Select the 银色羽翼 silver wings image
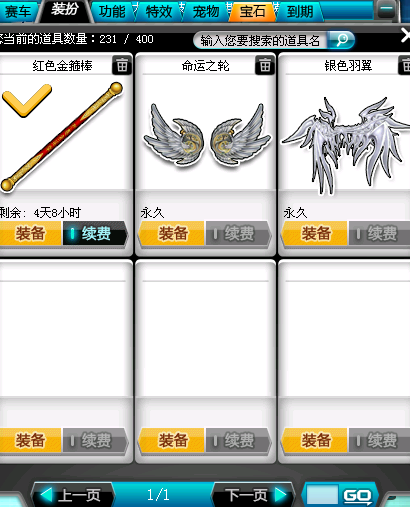The width and height of the screenshot is (410, 507). coord(347,145)
